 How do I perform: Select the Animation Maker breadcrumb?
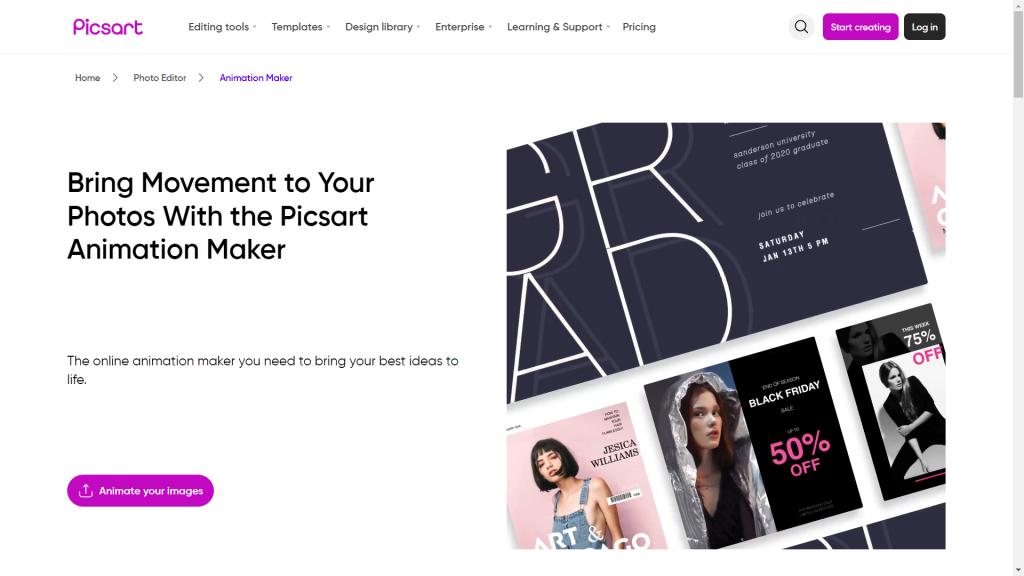point(256,78)
